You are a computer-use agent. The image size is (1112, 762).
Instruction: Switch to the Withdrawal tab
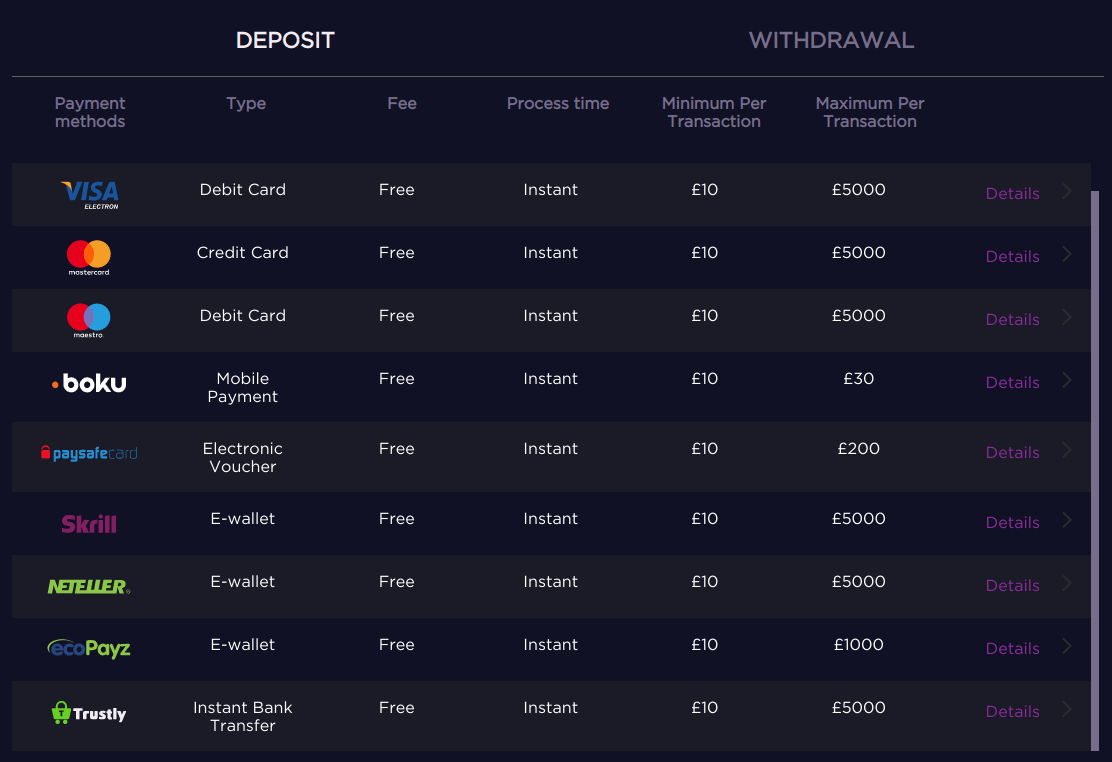pos(831,40)
